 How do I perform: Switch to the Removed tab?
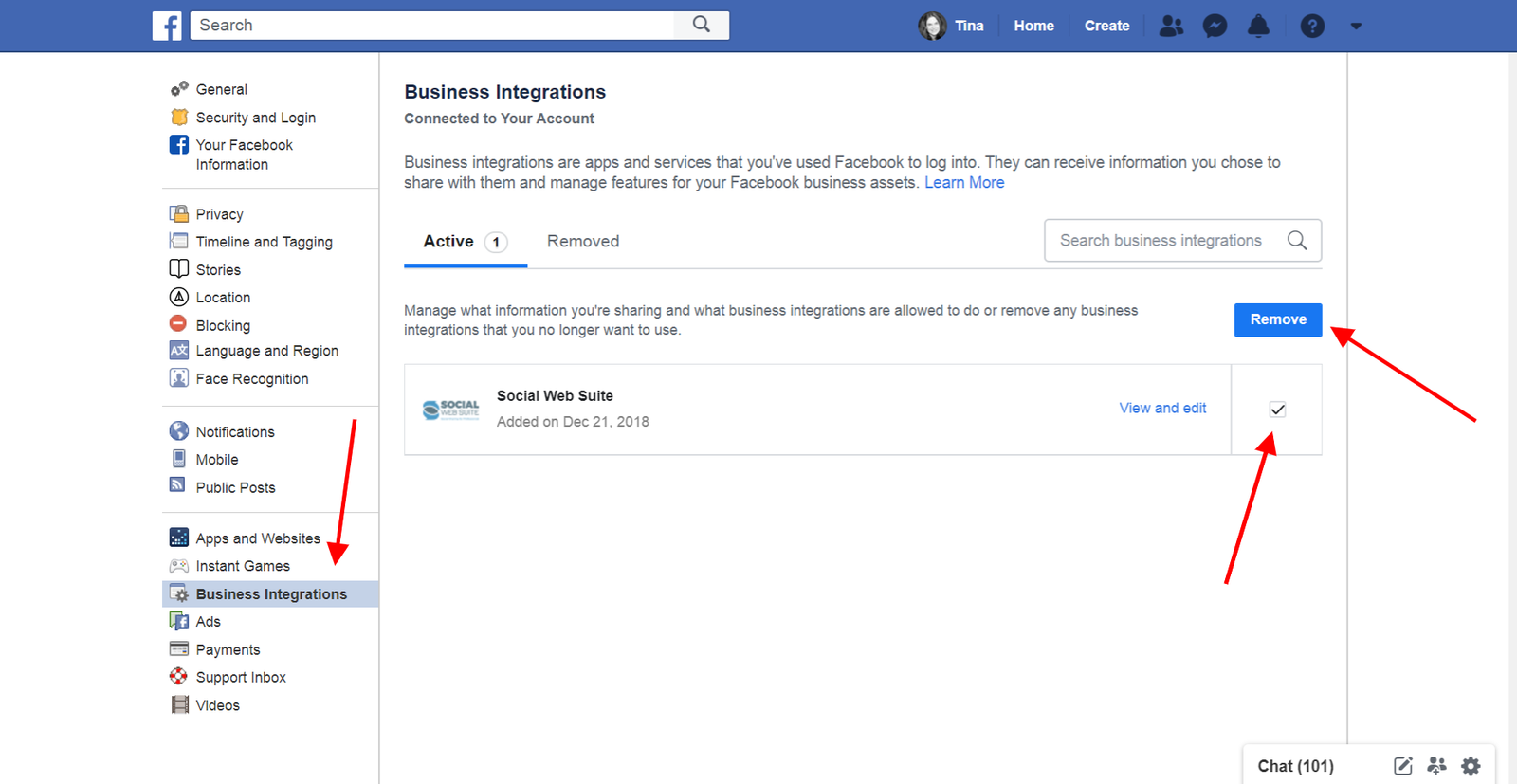coord(583,242)
